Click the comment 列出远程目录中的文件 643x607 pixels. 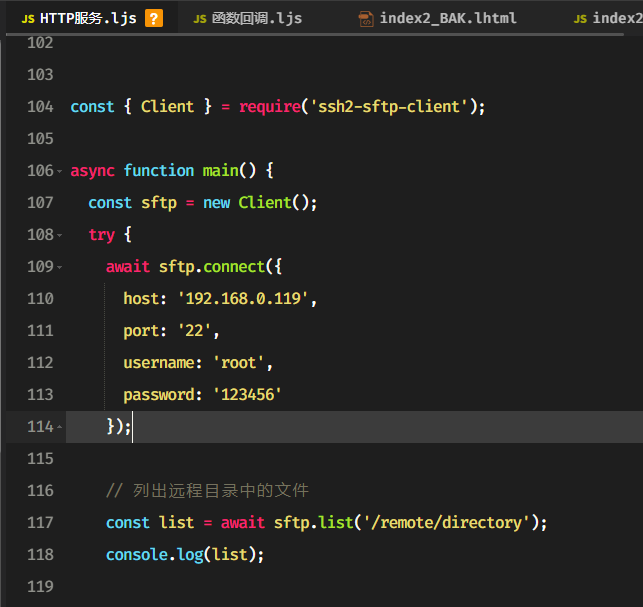tap(207, 491)
